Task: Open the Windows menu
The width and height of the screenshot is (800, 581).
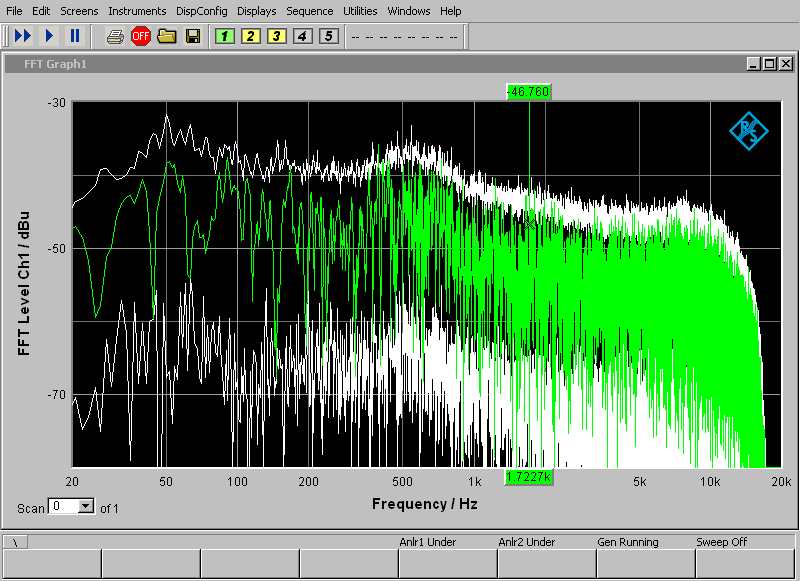Action: point(409,11)
